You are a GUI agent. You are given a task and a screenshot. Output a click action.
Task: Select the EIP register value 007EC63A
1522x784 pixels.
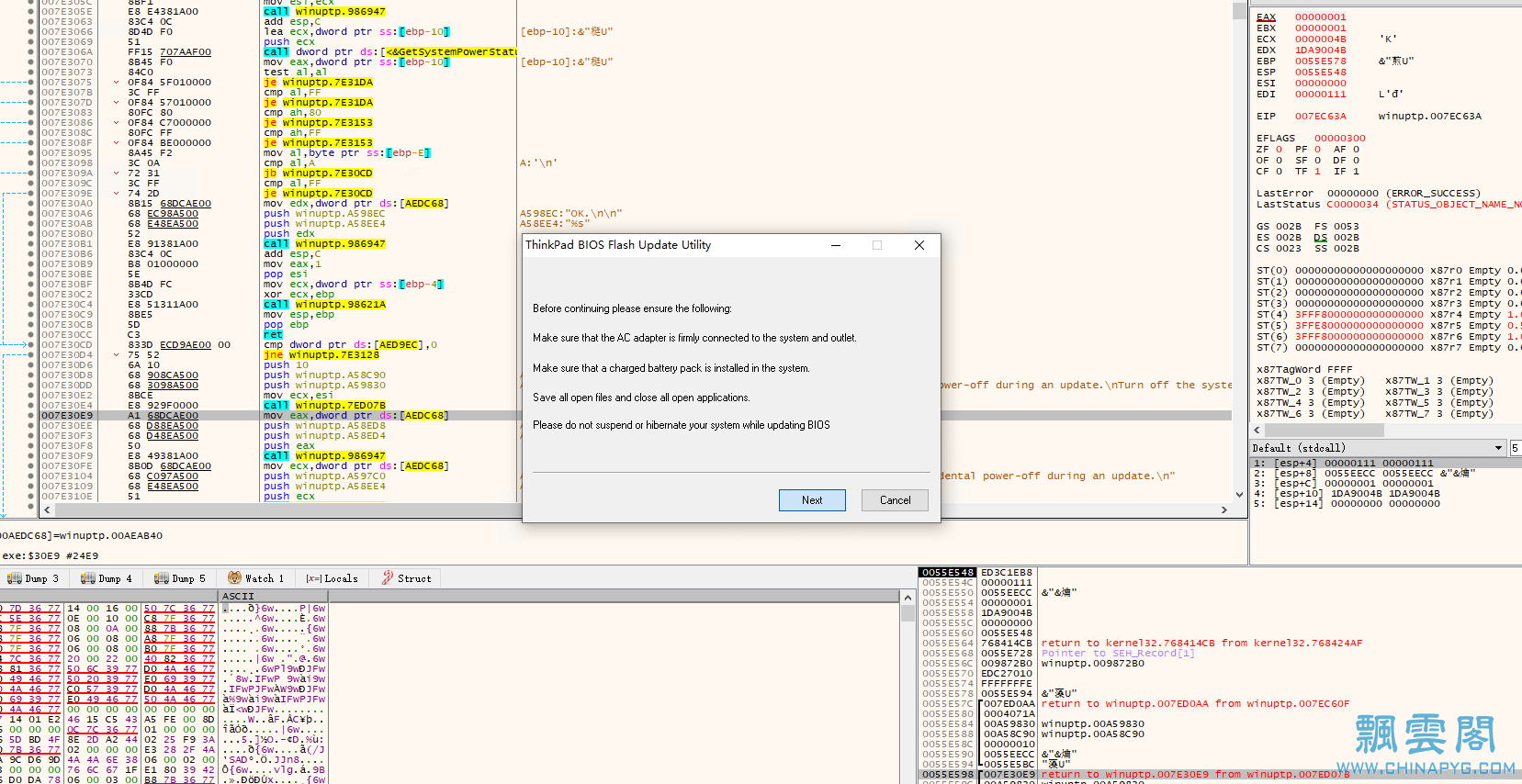pos(1320,117)
